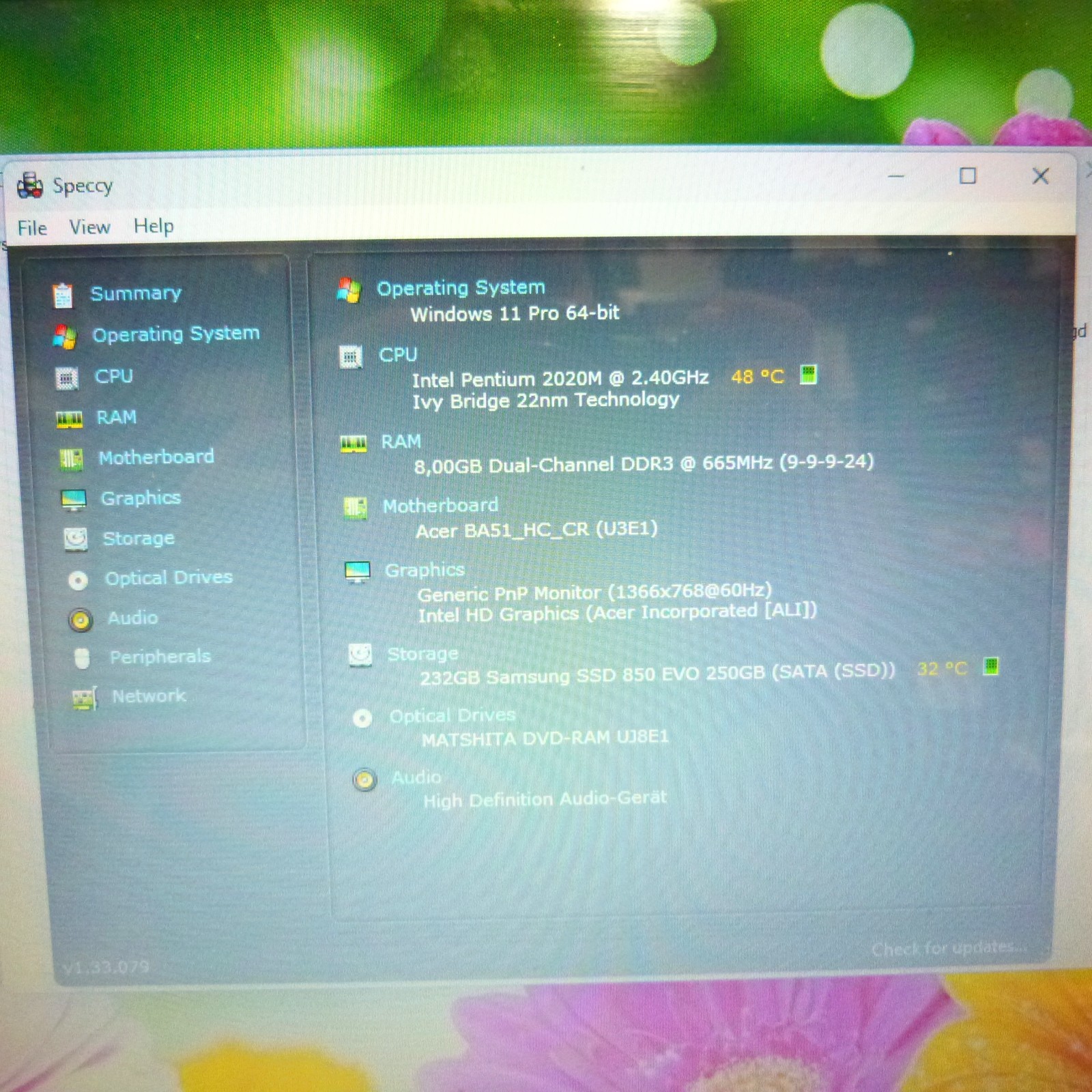Click the Audio speaker icon in summary pane
The width and height of the screenshot is (1092, 1092).
pos(365,779)
